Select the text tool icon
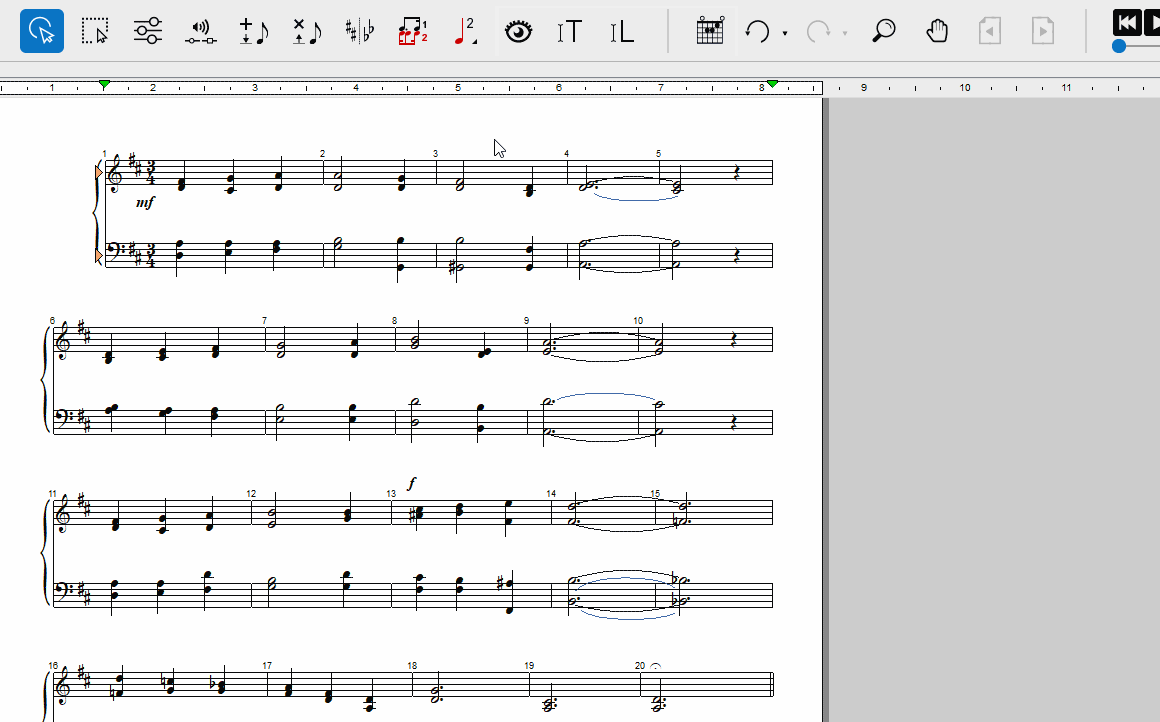This screenshot has height=722, width=1160. click(x=570, y=32)
